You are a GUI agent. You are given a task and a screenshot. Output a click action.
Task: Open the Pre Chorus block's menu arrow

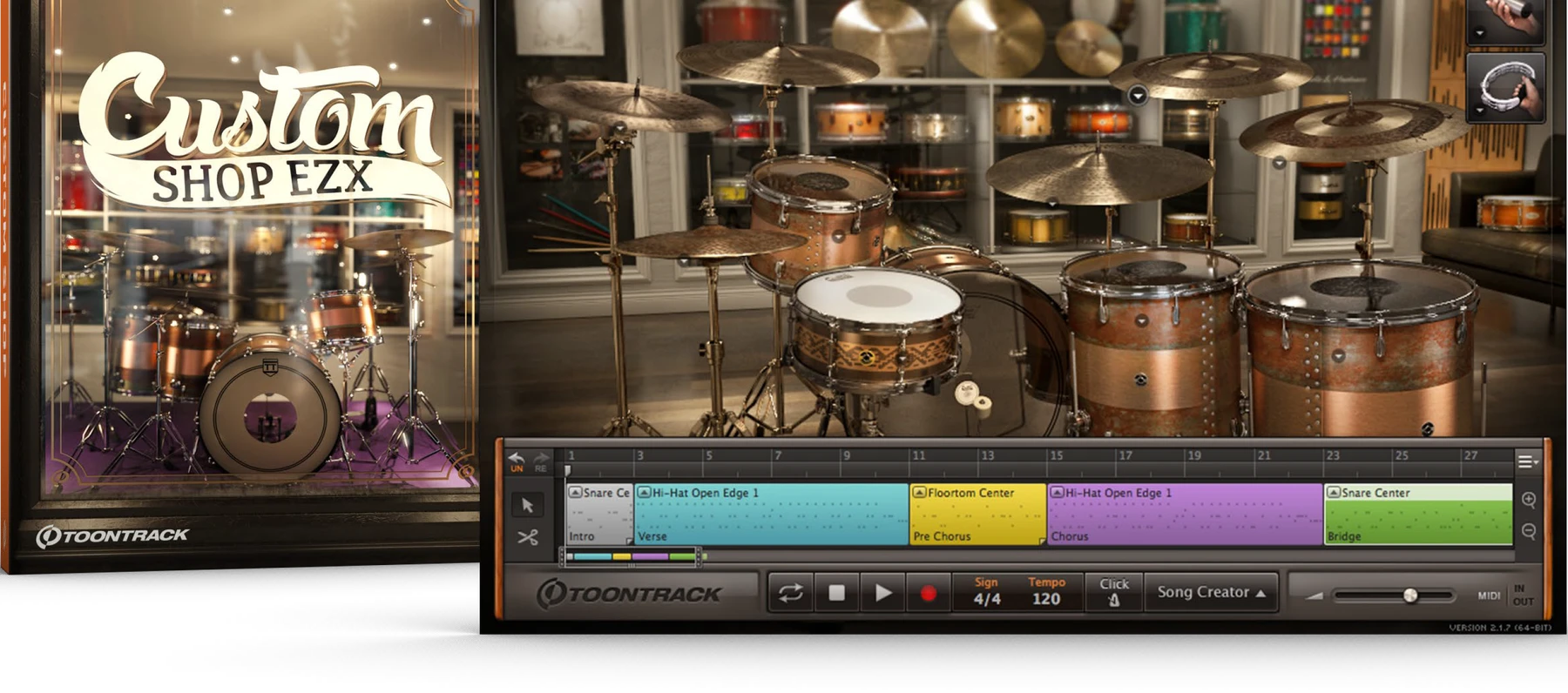919,493
